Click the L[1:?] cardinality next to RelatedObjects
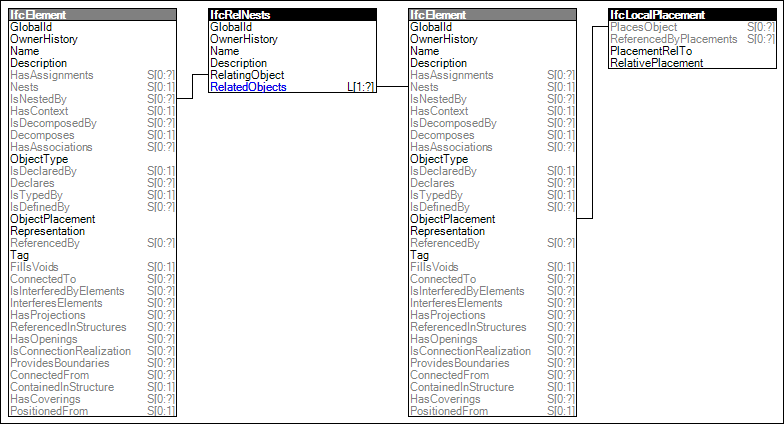The width and height of the screenshot is (784, 424). pos(360,87)
